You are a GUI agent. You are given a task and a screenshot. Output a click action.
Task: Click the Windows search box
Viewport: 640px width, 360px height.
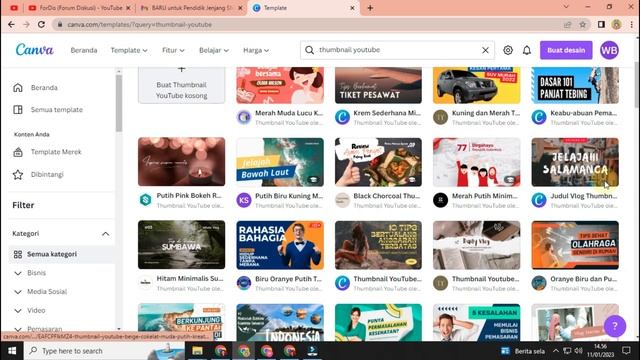pos(104,351)
